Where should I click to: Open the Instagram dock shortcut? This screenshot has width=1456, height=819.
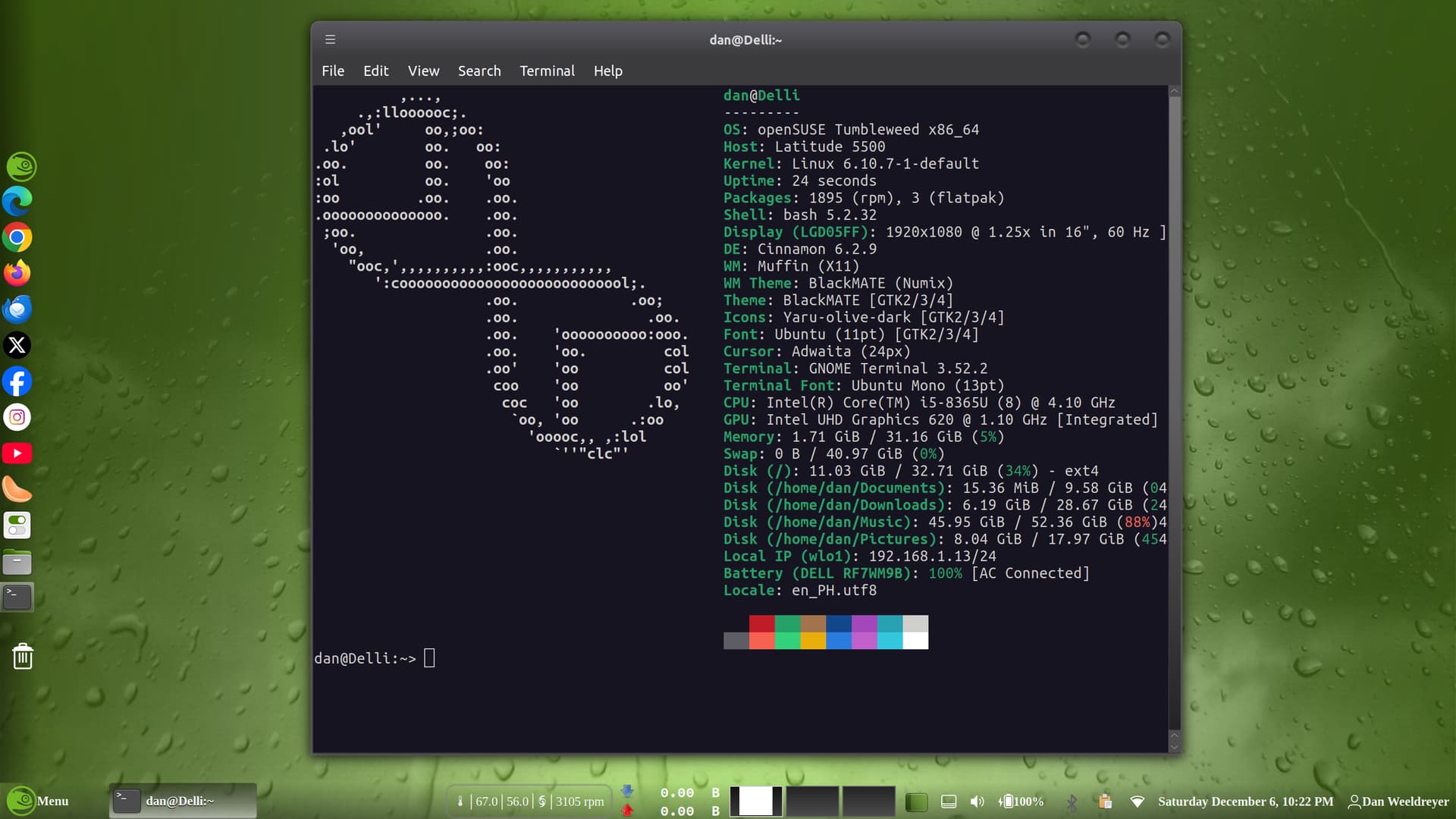point(17,417)
